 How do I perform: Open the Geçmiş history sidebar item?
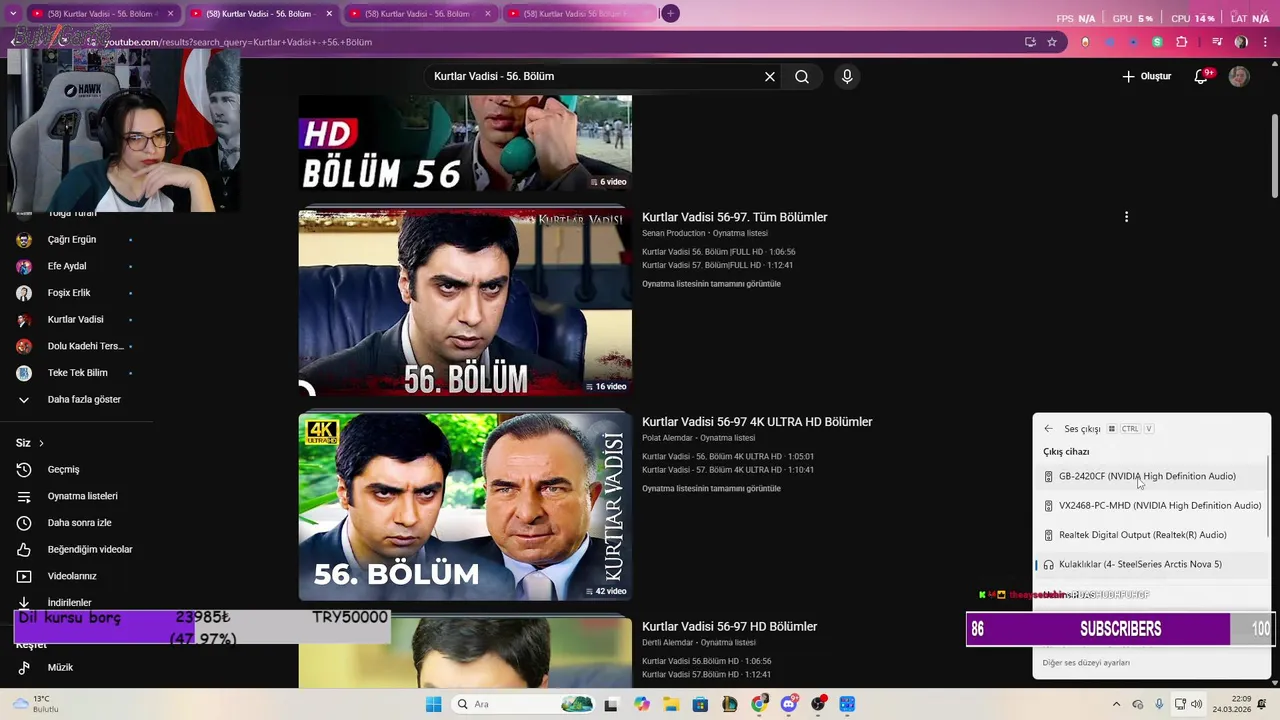63,469
